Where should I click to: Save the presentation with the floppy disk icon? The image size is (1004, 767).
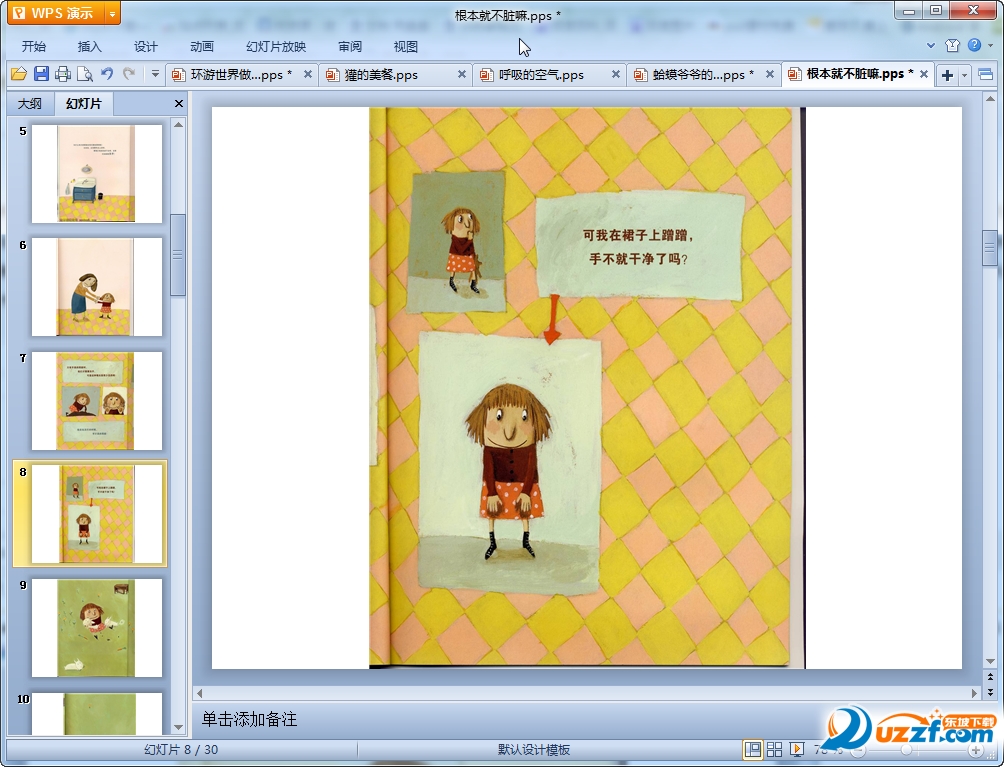point(41,74)
